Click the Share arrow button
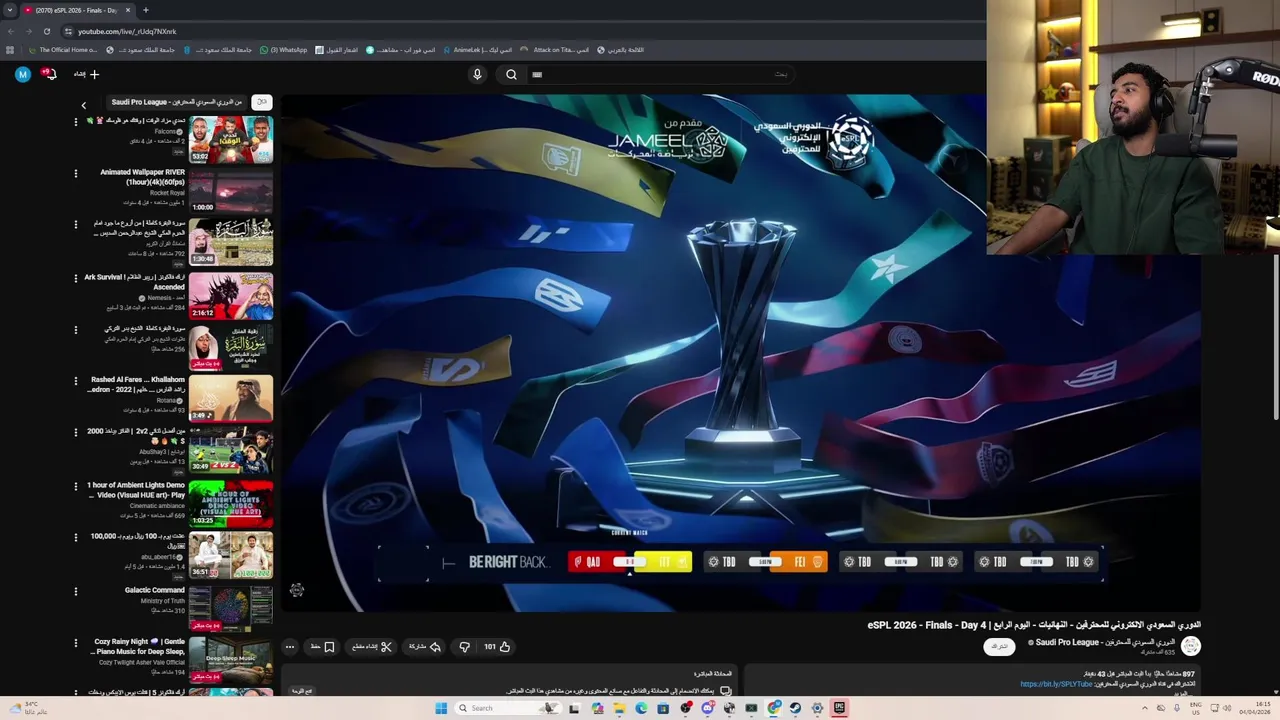The width and height of the screenshot is (1280, 720). 425,647
